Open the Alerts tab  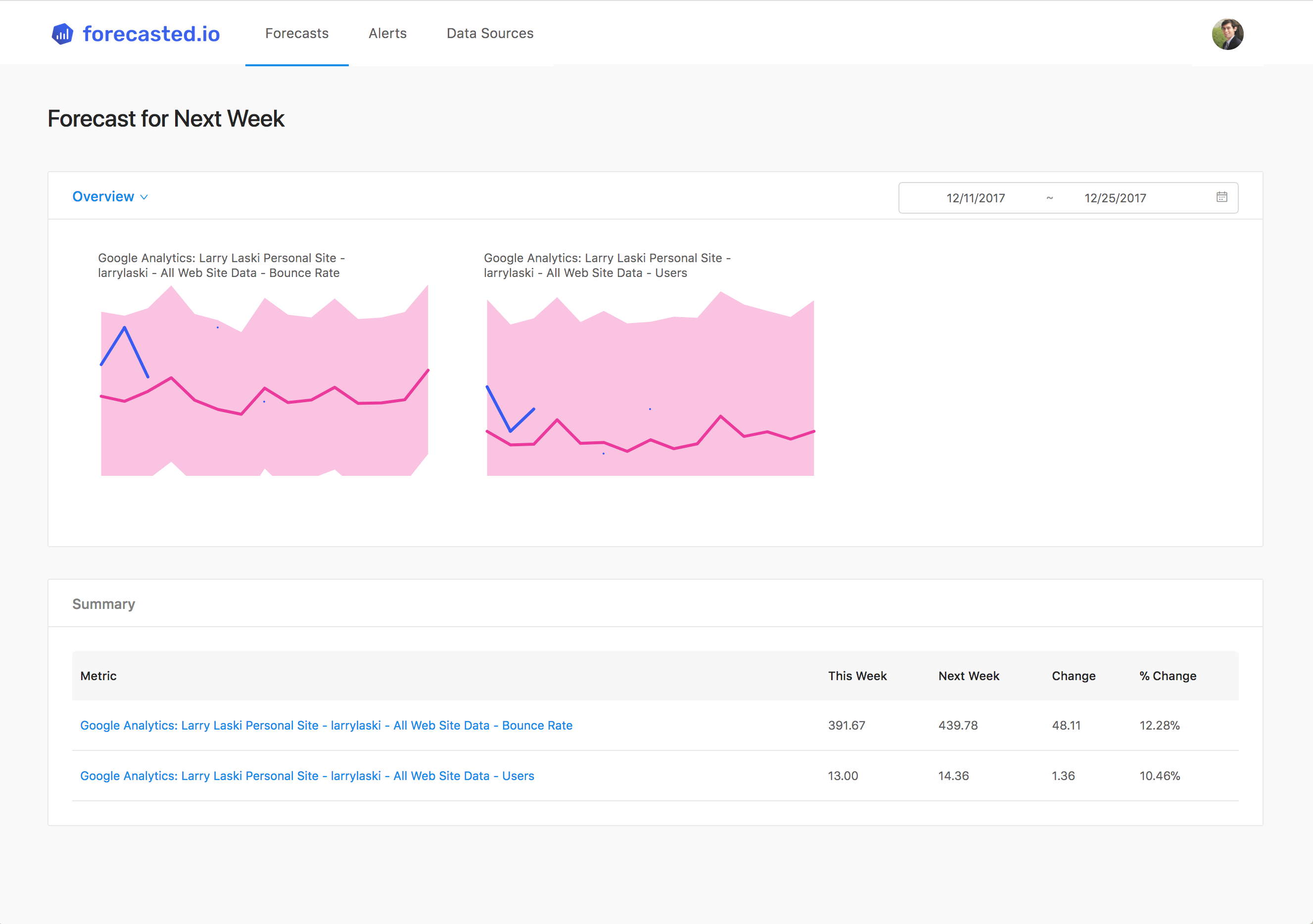(387, 34)
